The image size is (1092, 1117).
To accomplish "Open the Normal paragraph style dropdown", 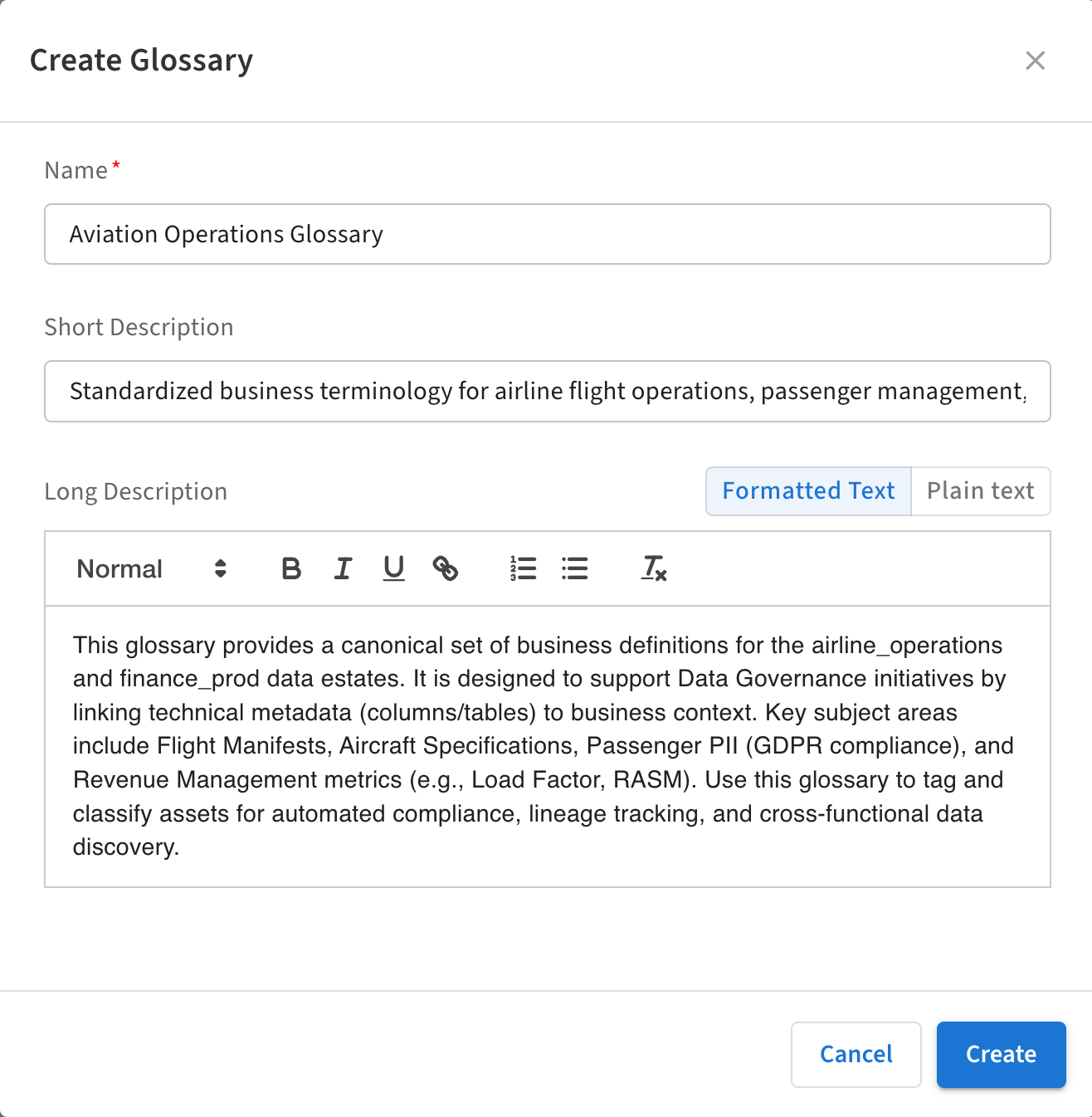I will (x=152, y=568).
